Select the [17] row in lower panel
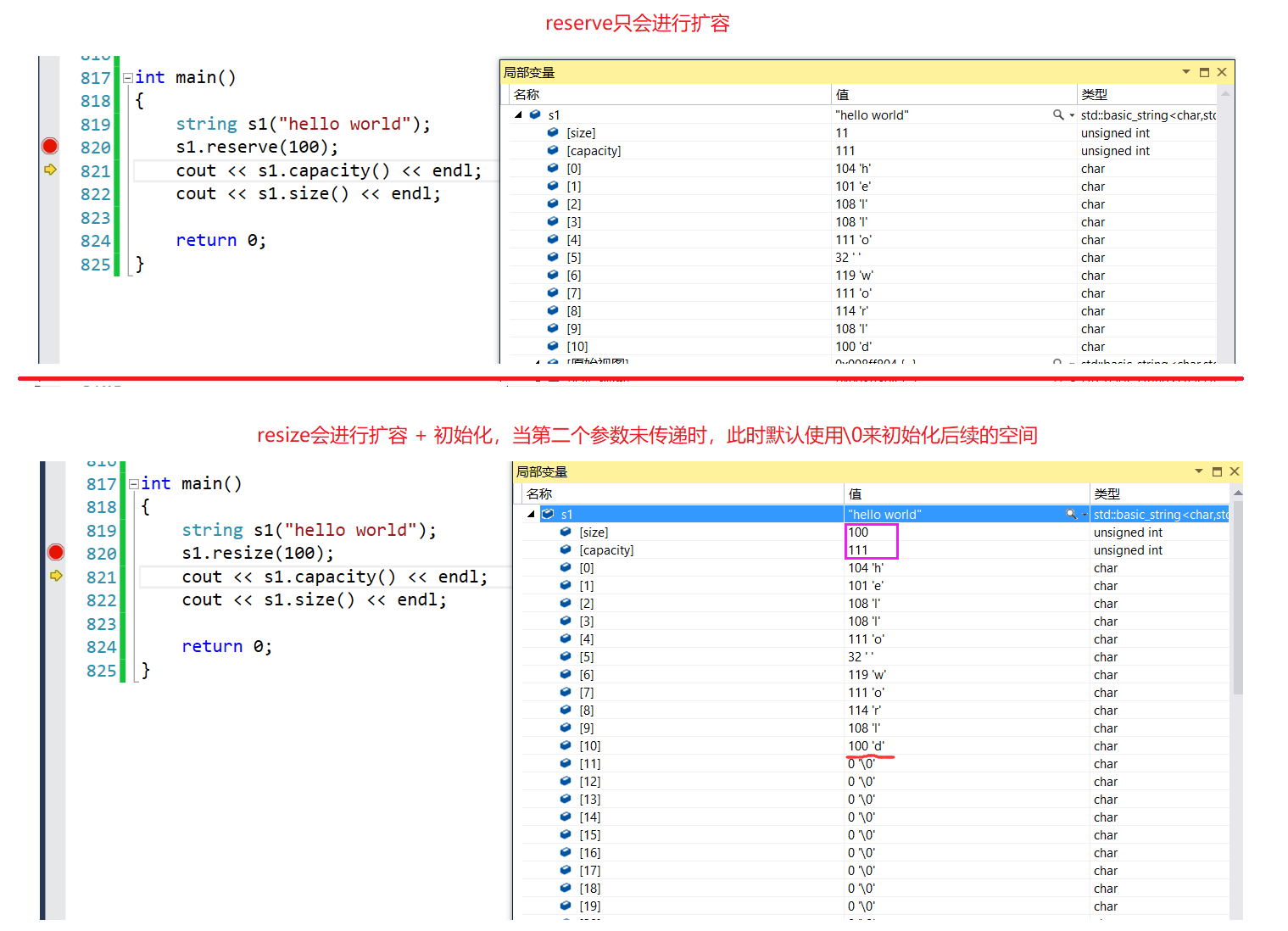 876,871
